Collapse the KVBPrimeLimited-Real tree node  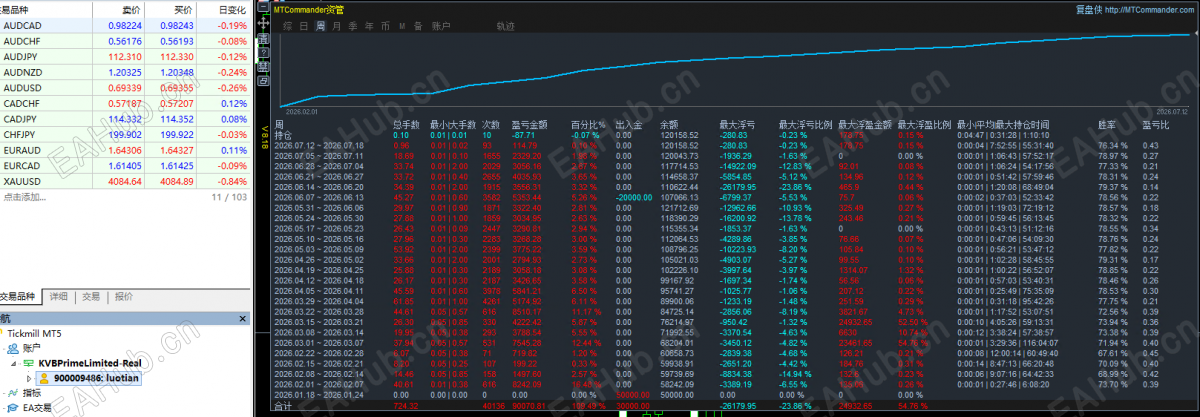[13, 364]
